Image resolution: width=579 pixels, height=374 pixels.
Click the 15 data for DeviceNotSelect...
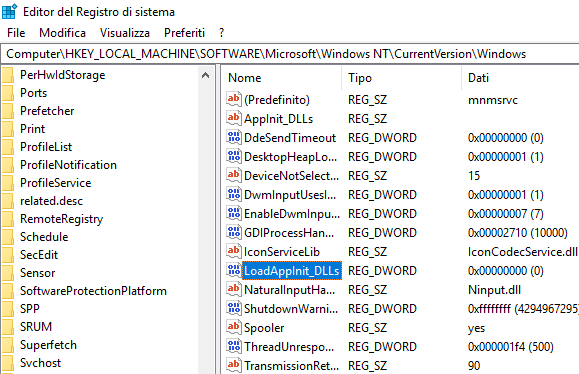click(x=474, y=176)
